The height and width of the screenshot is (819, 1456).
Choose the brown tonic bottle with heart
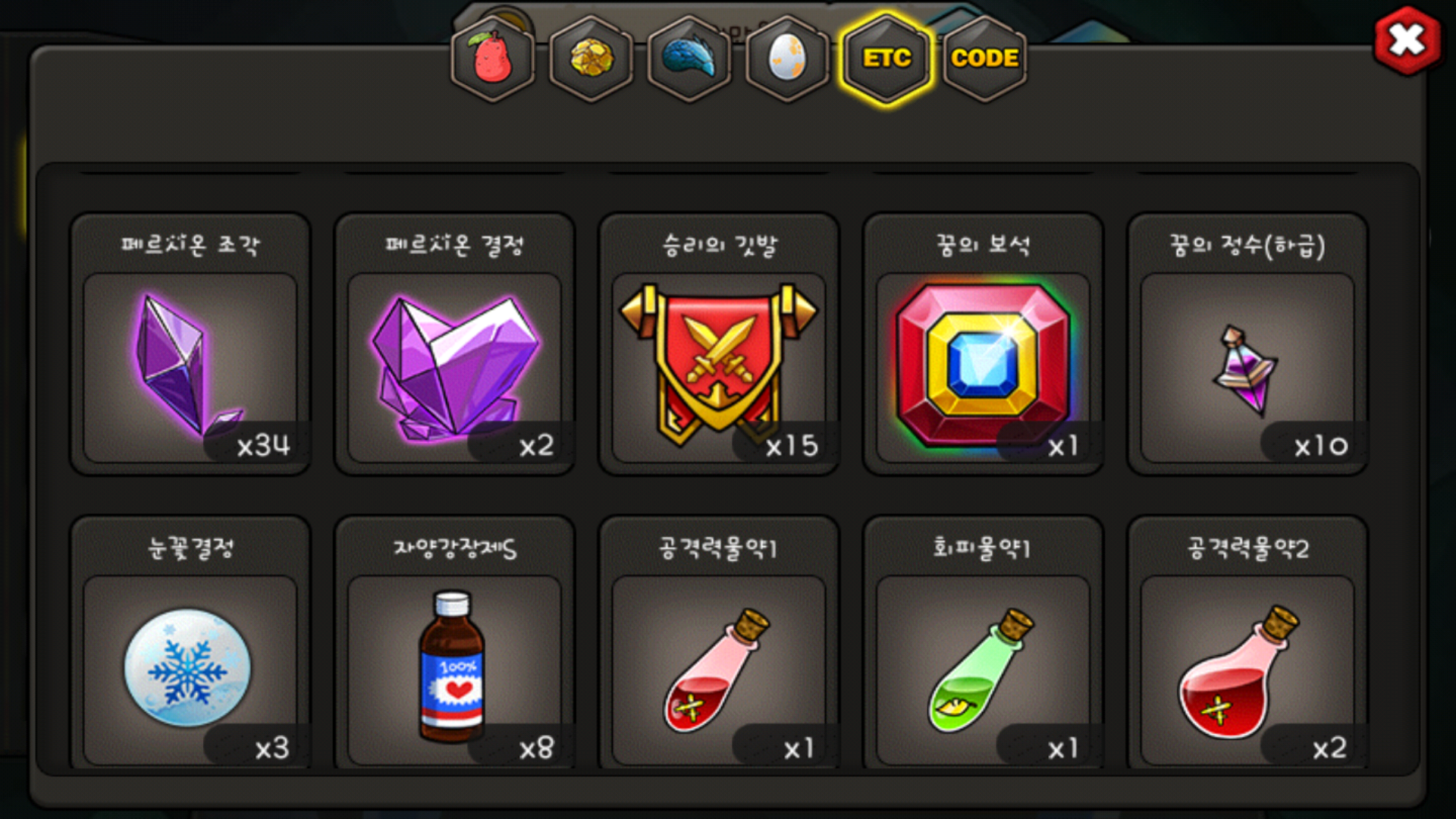pos(454,670)
